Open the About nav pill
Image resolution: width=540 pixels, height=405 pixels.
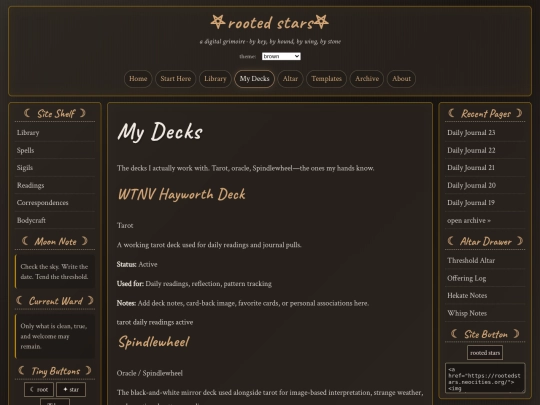(x=401, y=79)
